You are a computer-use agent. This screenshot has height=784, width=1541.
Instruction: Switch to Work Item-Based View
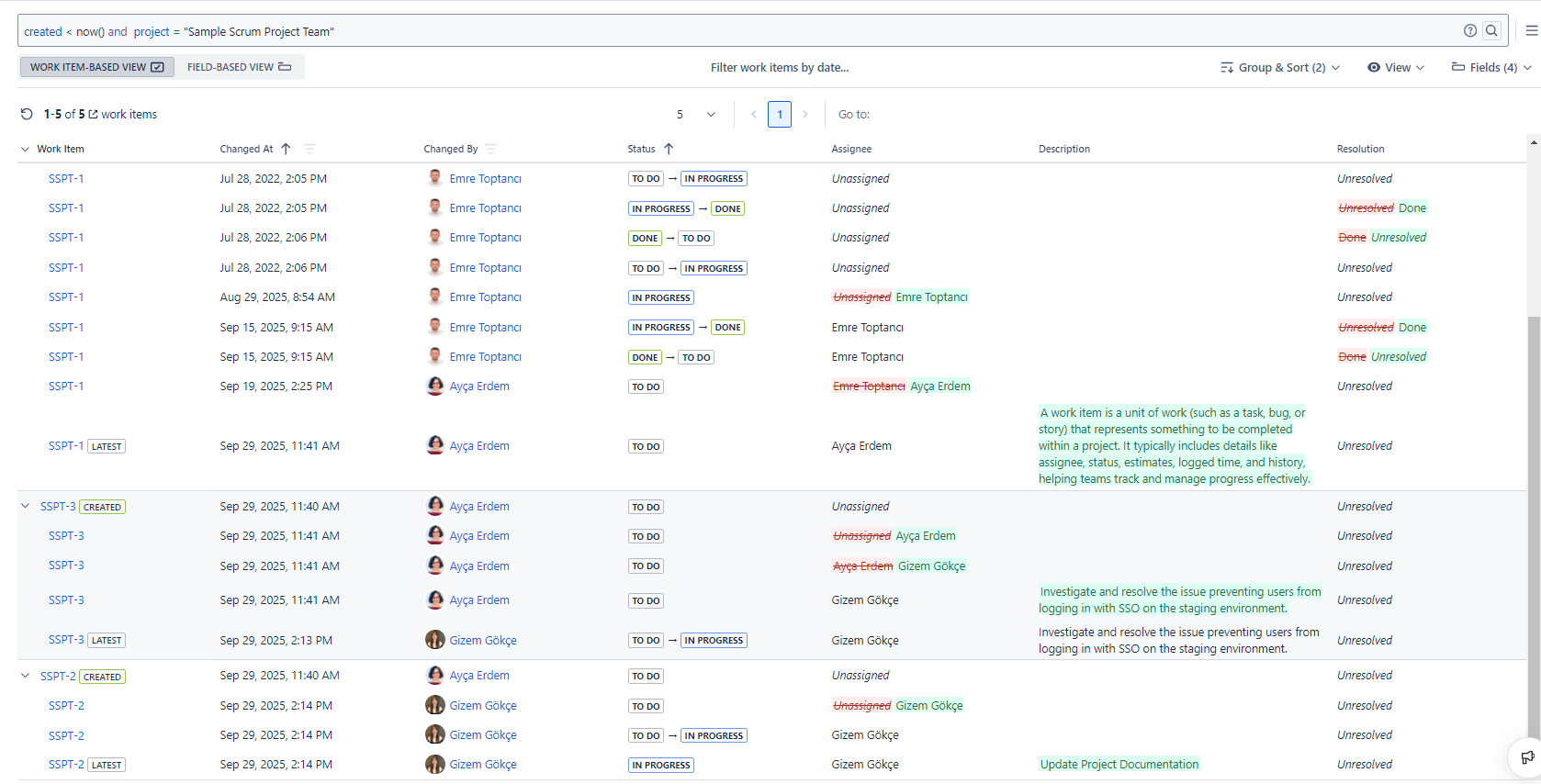[x=96, y=67]
